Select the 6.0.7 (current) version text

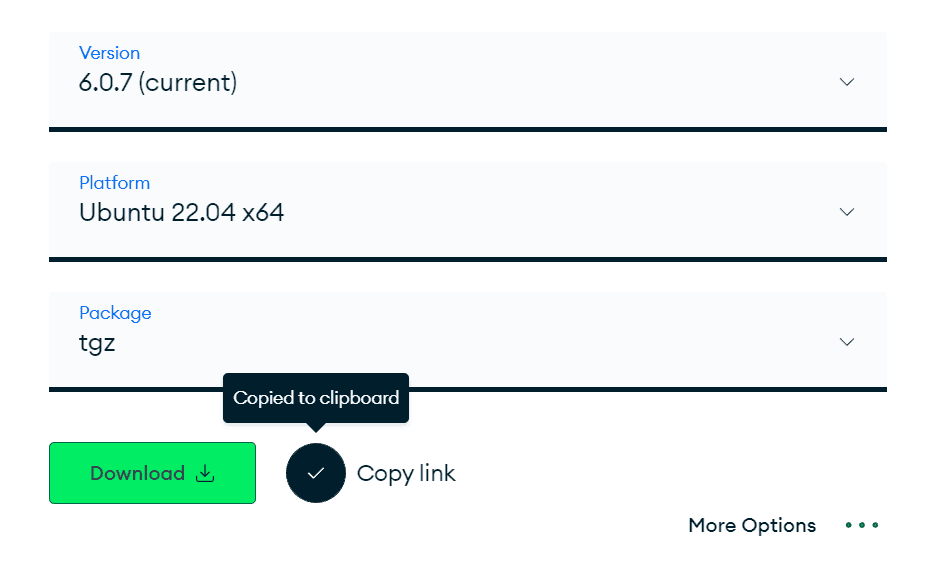pyautogui.click(x=158, y=82)
